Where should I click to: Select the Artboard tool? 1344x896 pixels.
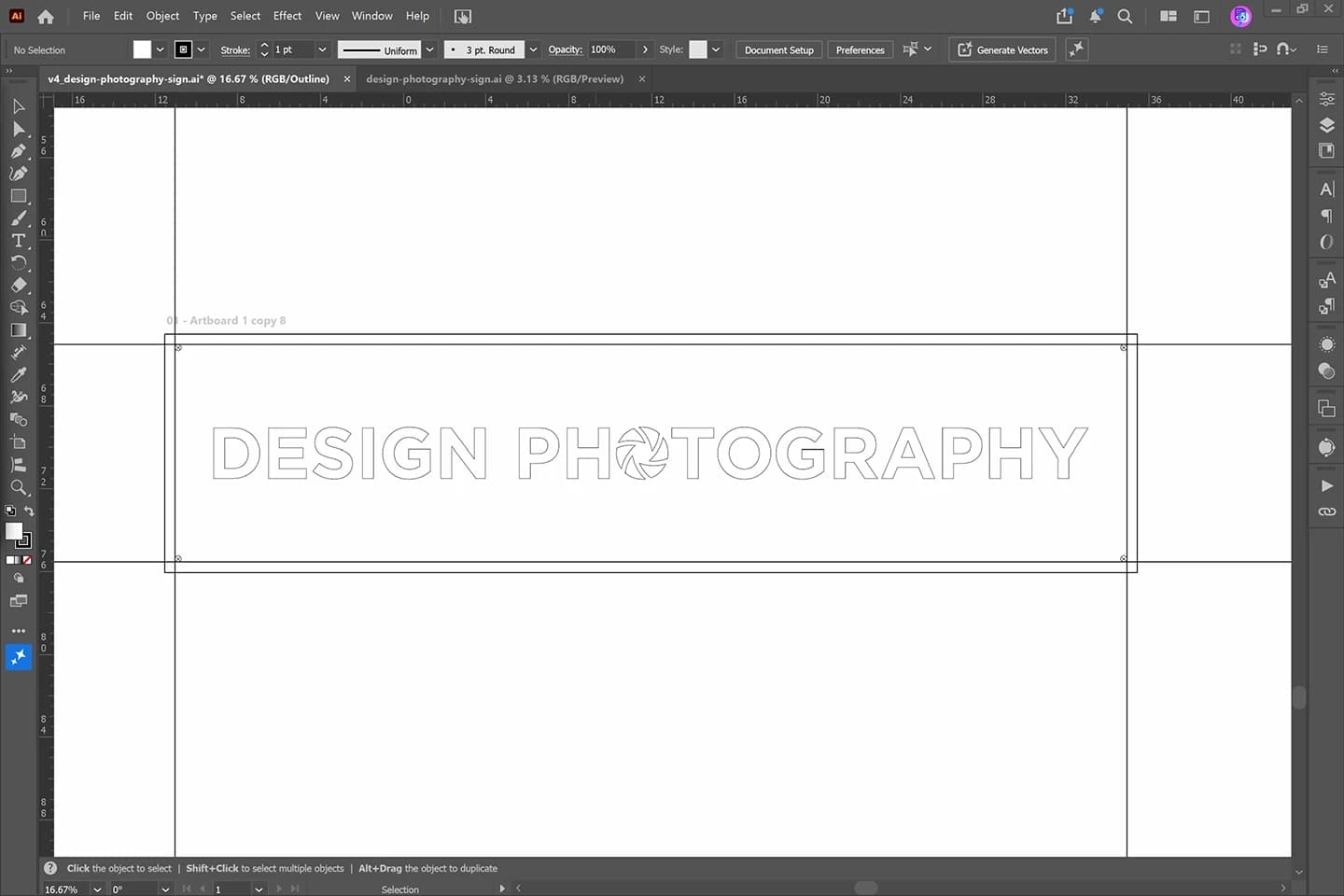coord(18,442)
